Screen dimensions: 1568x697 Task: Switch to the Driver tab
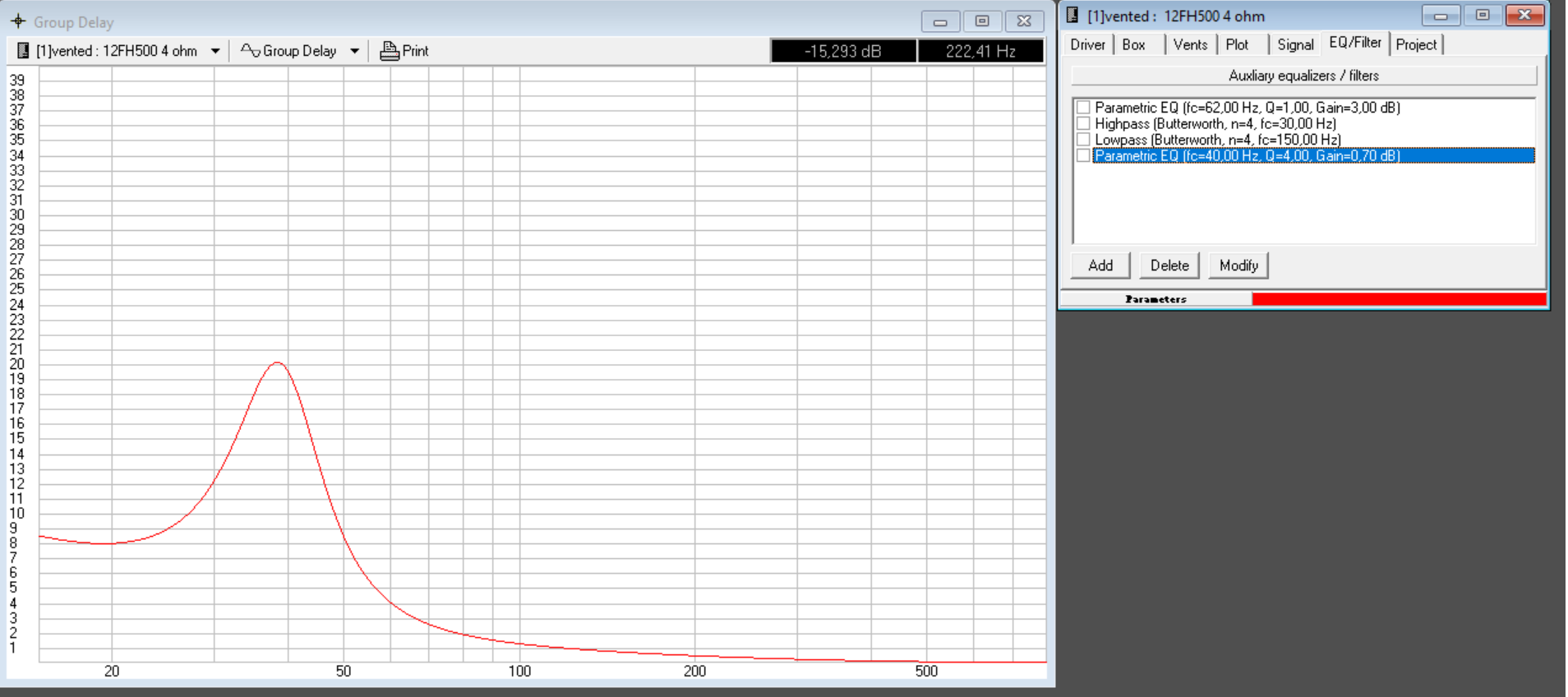point(1087,44)
